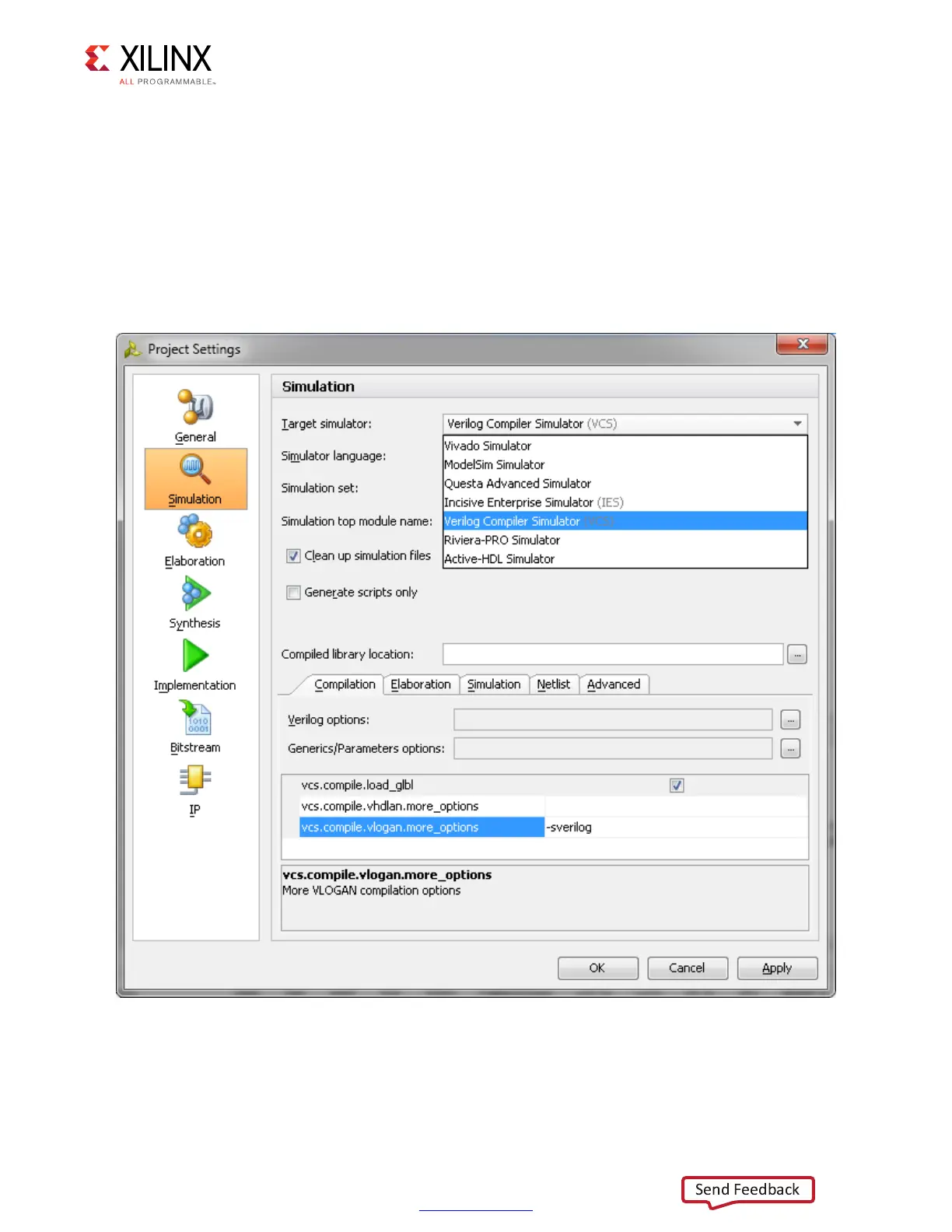The width and height of the screenshot is (952, 1232).
Task: Open Generics/Parameters options browse button
Action: [790, 749]
